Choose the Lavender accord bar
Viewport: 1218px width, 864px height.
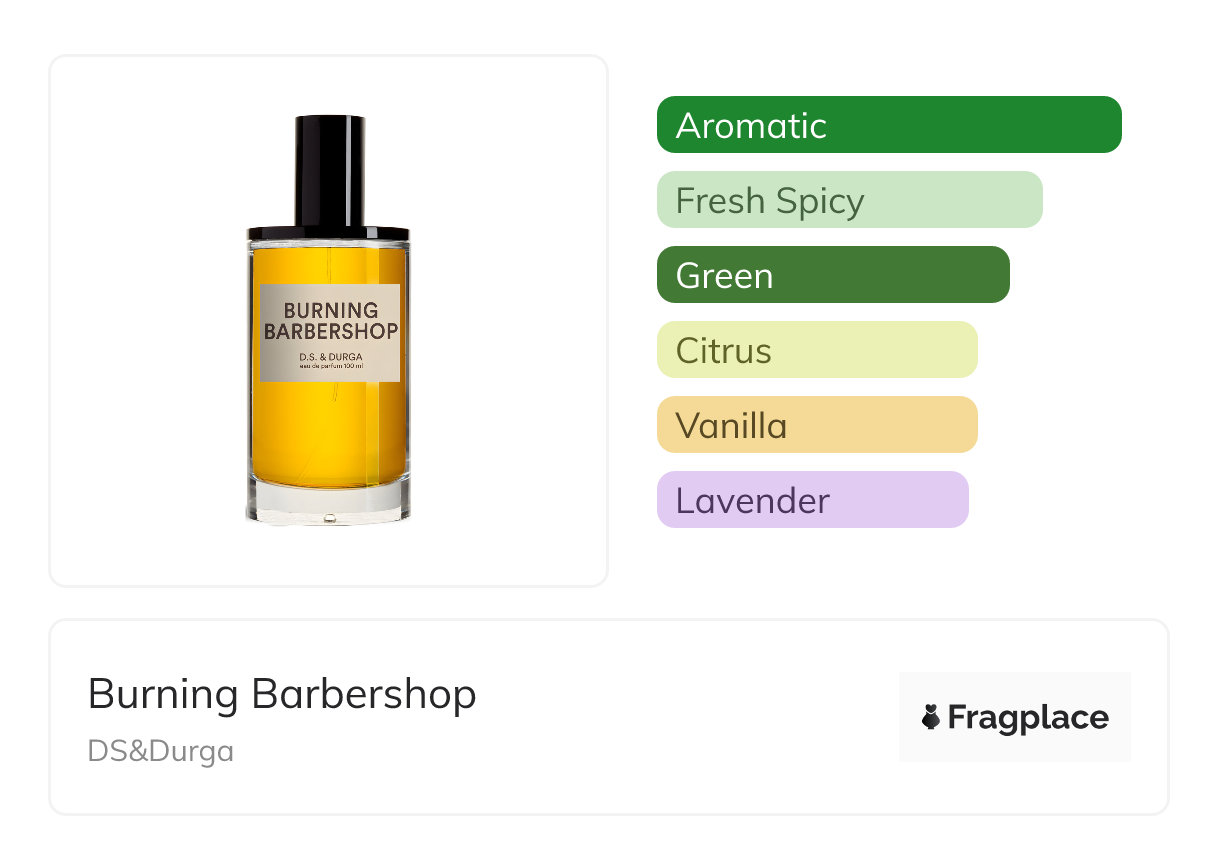coord(813,500)
